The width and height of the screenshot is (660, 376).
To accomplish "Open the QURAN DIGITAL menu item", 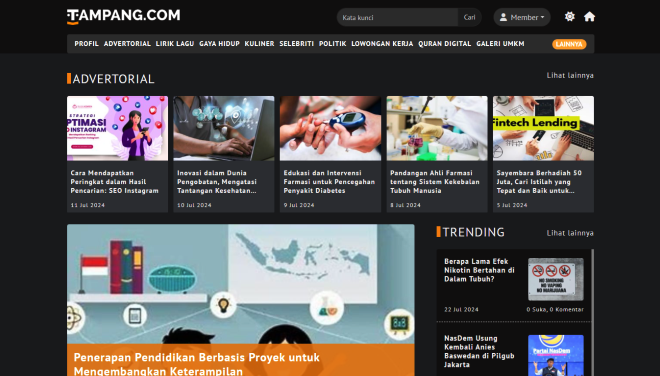I will pyautogui.click(x=444, y=44).
